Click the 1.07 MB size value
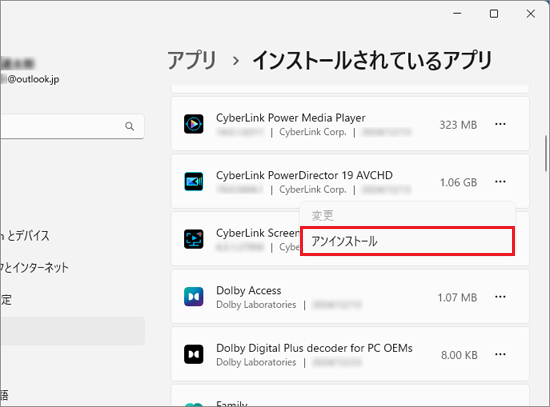 [x=457, y=298]
